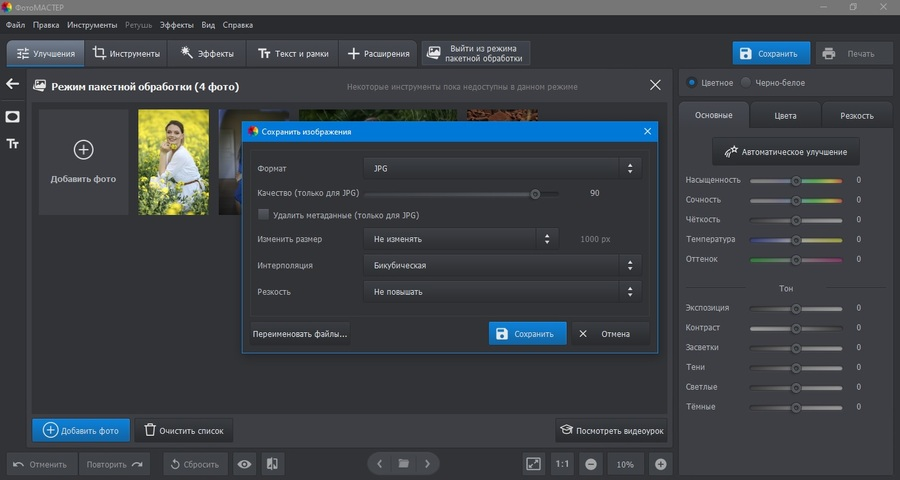This screenshot has width=900, height=480.
Task: Select the text Tт tool in left sidebar
Action: (x=13, y=144)
